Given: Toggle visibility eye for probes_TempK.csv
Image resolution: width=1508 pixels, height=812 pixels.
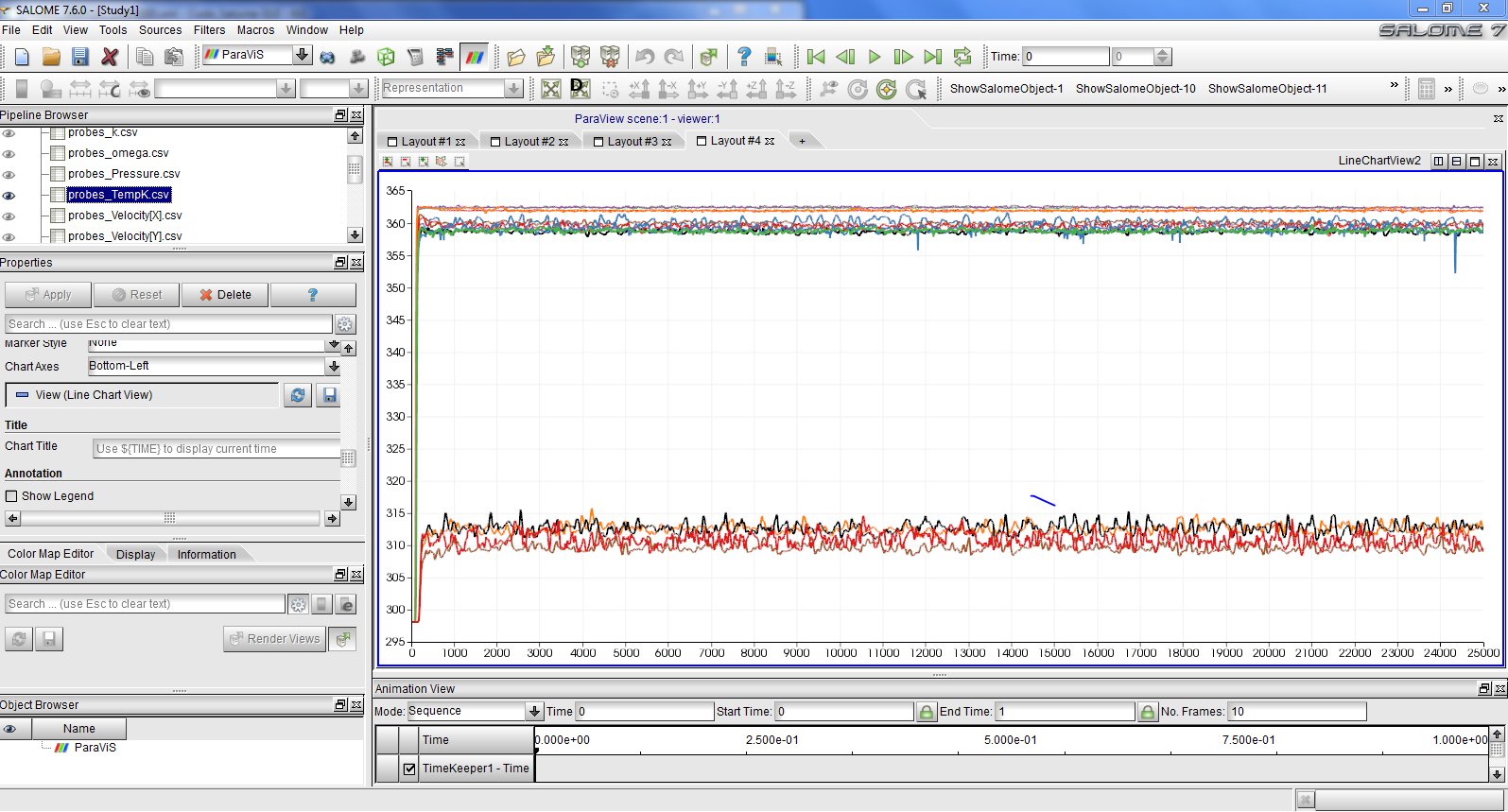Looking at the screenshot, I should [x=9, y=195].
